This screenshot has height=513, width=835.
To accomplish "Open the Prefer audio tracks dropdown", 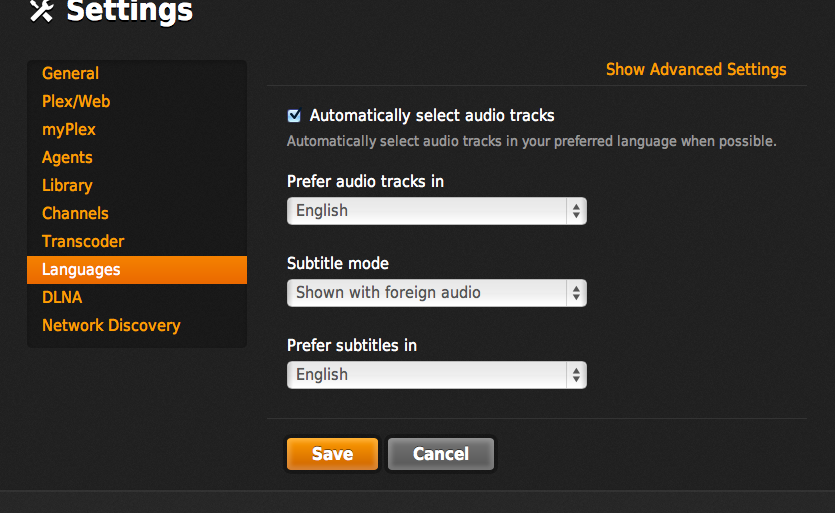I will (437, 211).
